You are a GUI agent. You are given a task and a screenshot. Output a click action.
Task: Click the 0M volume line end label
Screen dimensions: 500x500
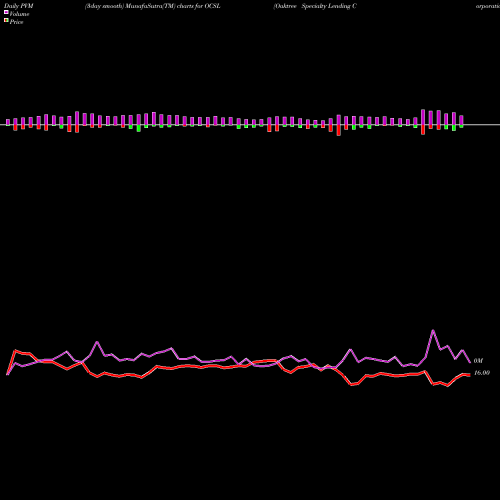[478, 361]
